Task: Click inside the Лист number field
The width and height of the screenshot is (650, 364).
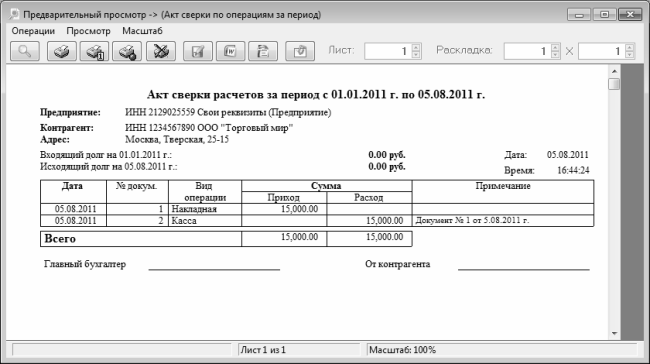Action: [x=388, y=51]
